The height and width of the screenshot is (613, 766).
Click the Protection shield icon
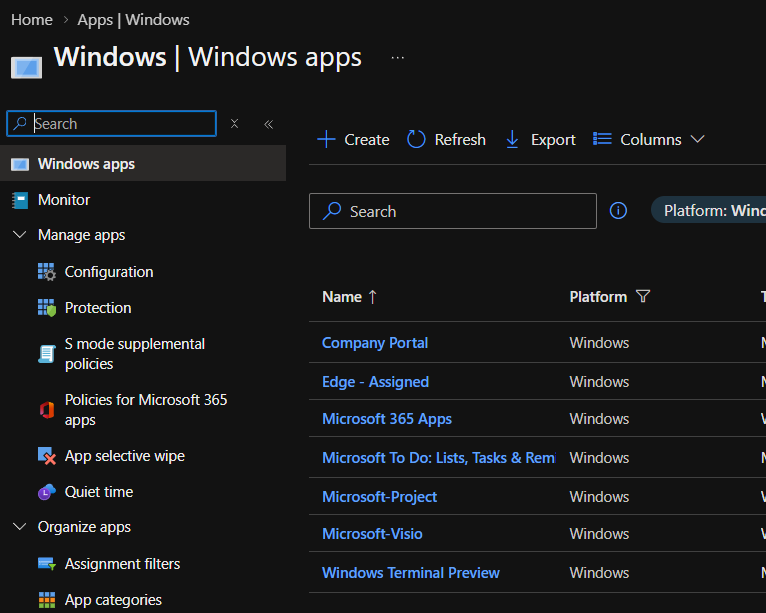click(47, 308)
